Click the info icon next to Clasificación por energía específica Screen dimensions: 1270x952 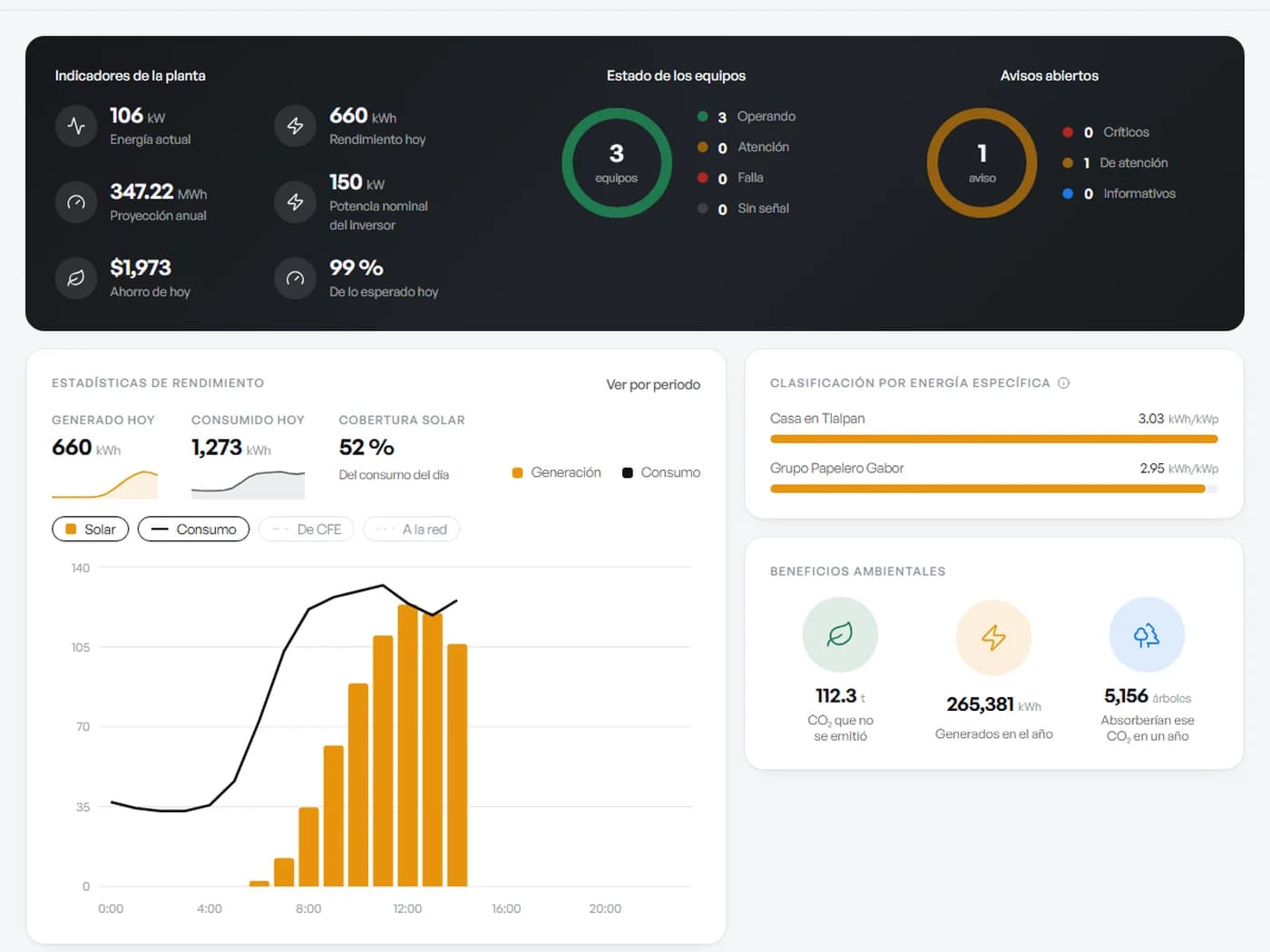(x=1064, y=383)
